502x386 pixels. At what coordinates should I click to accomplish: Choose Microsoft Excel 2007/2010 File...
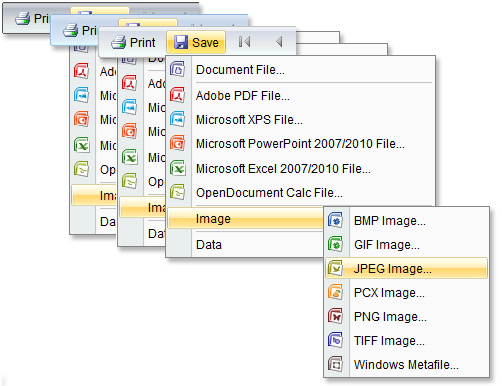tap(301, 168)
